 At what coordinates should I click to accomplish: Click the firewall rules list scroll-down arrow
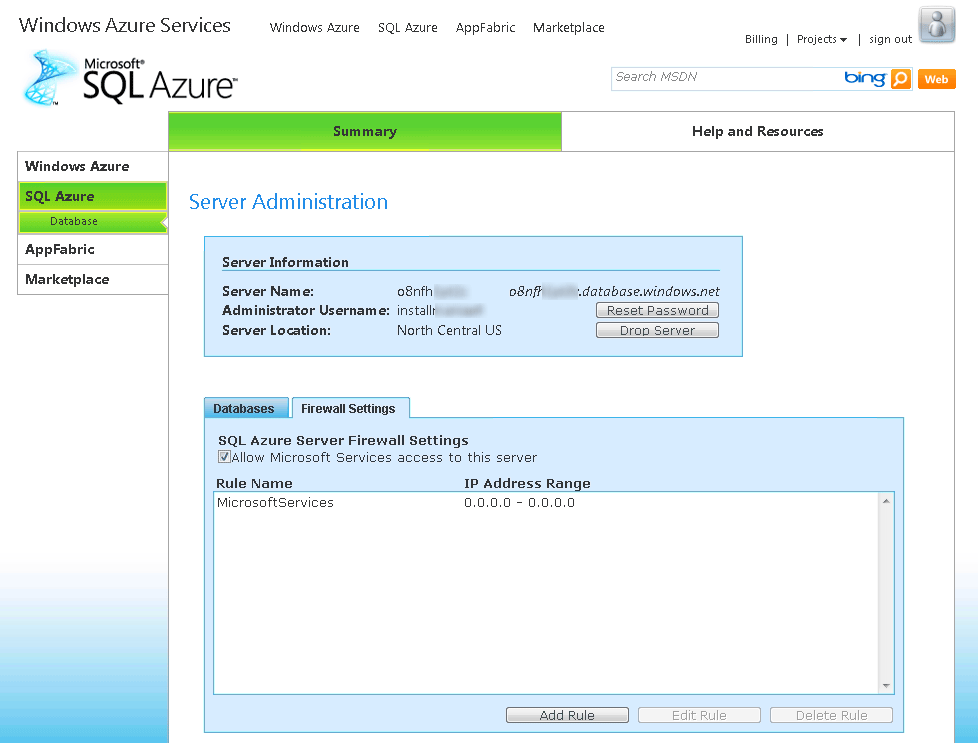click(x=886, y=686)
